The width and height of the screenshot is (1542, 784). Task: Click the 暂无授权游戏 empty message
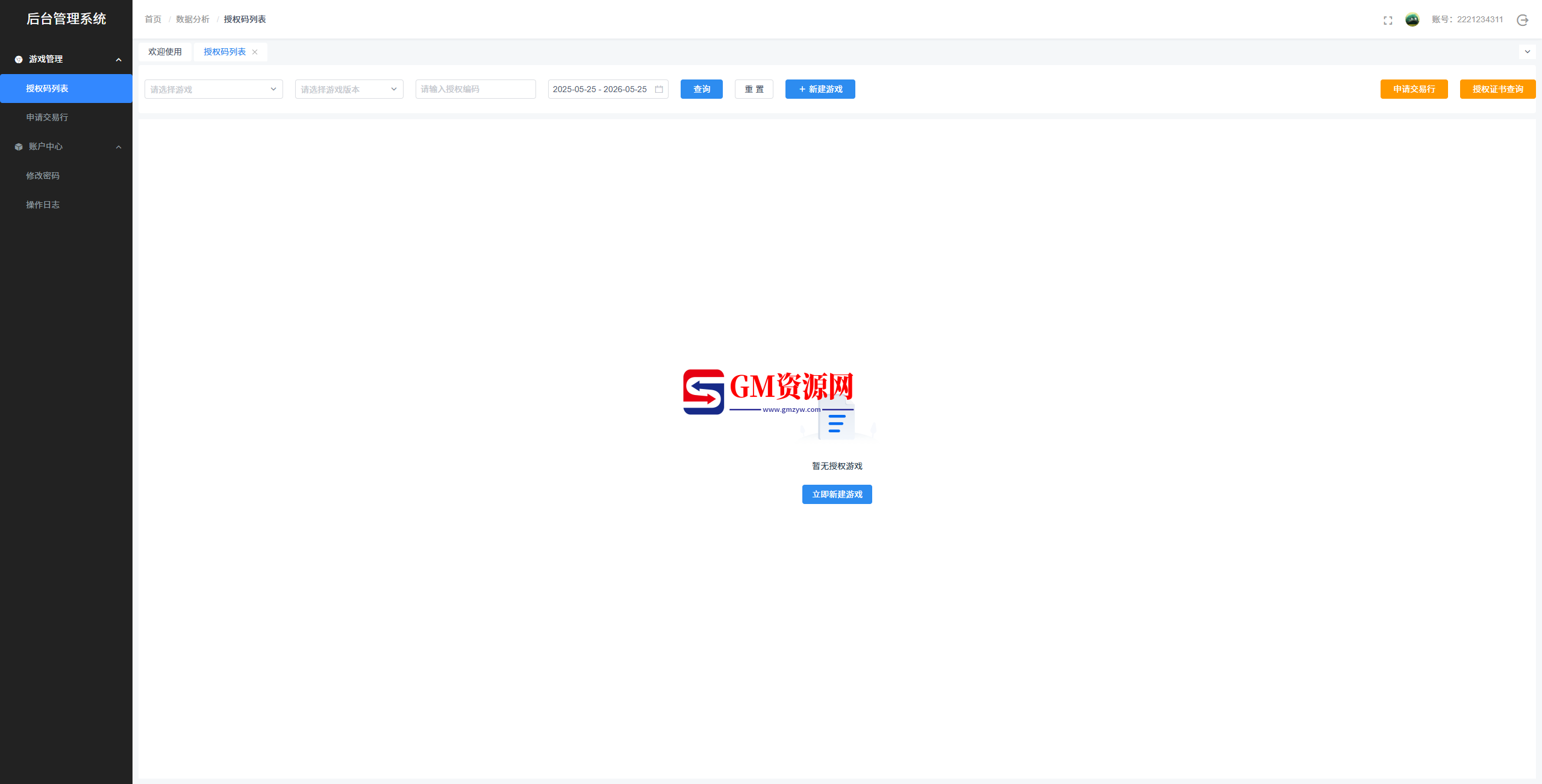837,466
